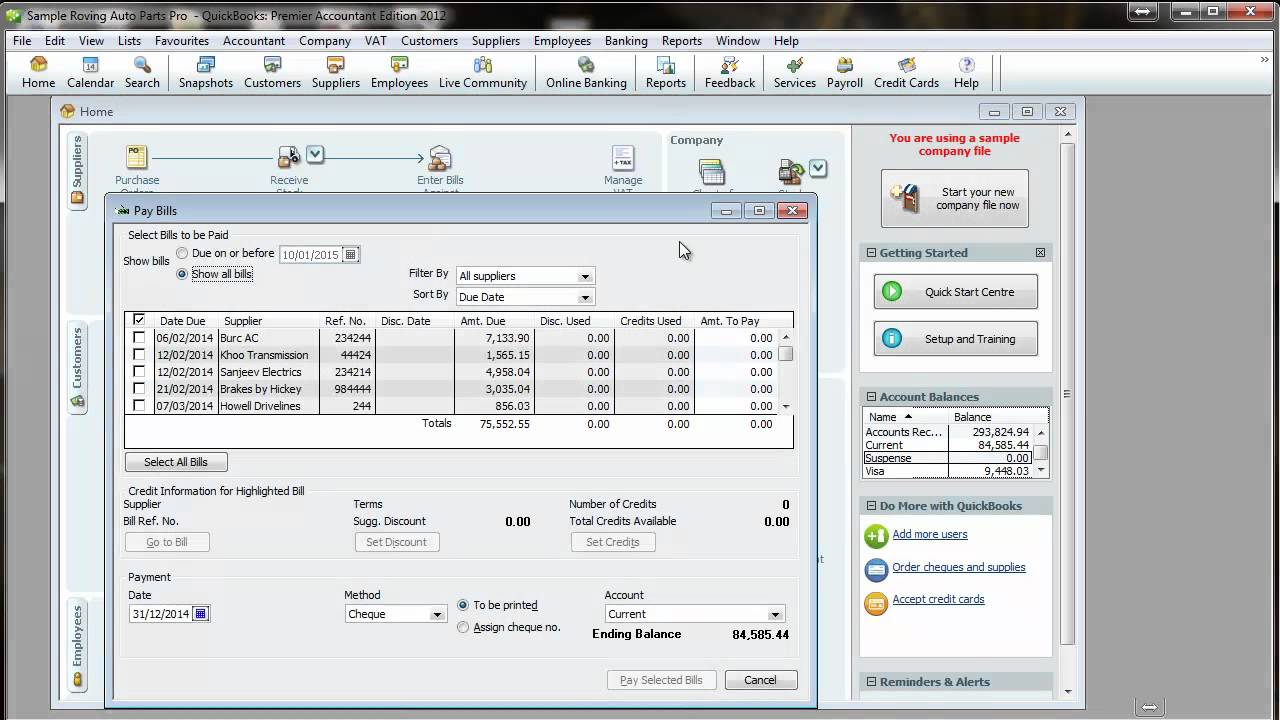
Task: Select the 'To be printed' radio button
Action: point(463,605)
